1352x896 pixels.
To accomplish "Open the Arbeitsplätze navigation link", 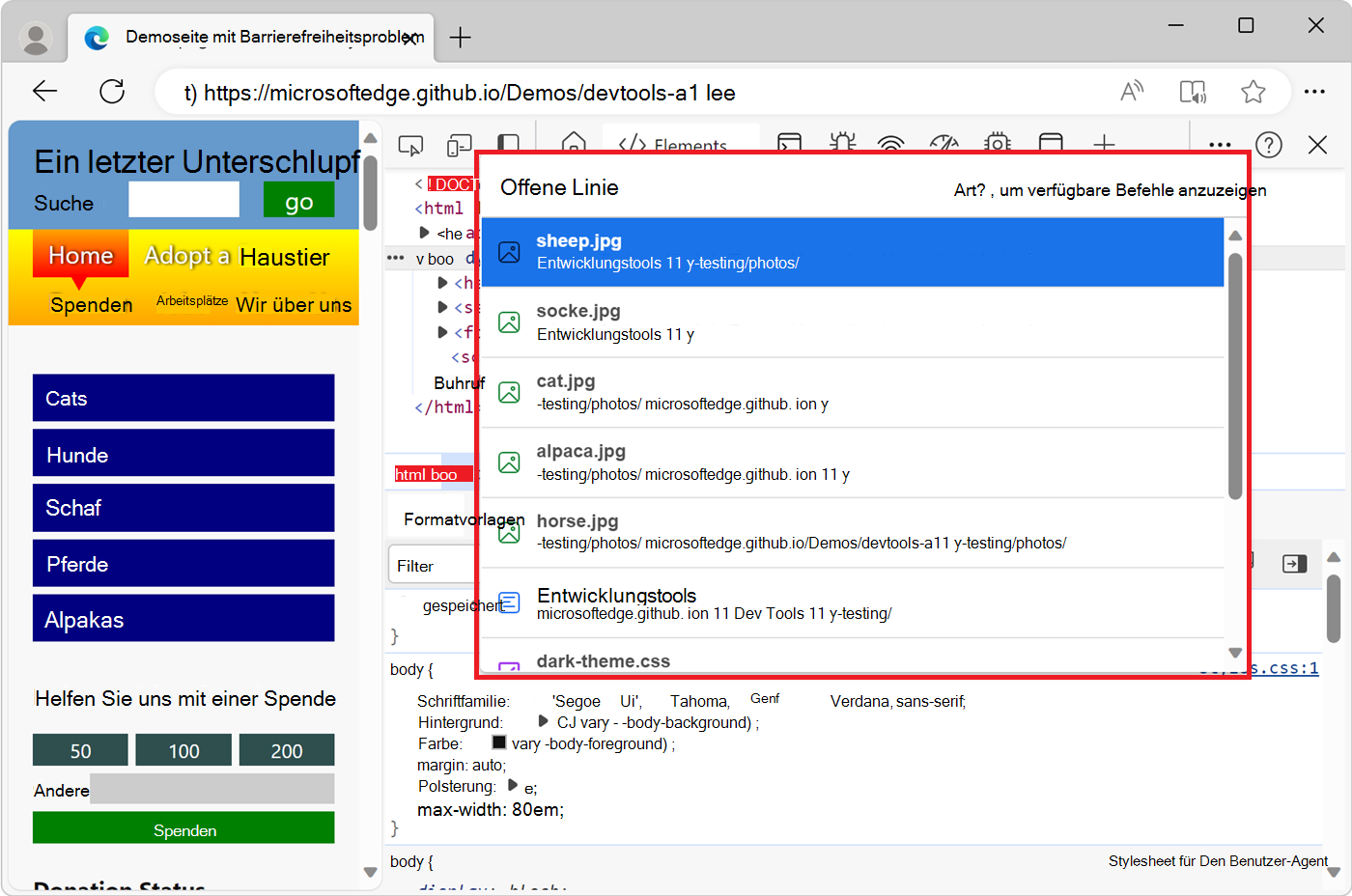I will tap(192, 300).
